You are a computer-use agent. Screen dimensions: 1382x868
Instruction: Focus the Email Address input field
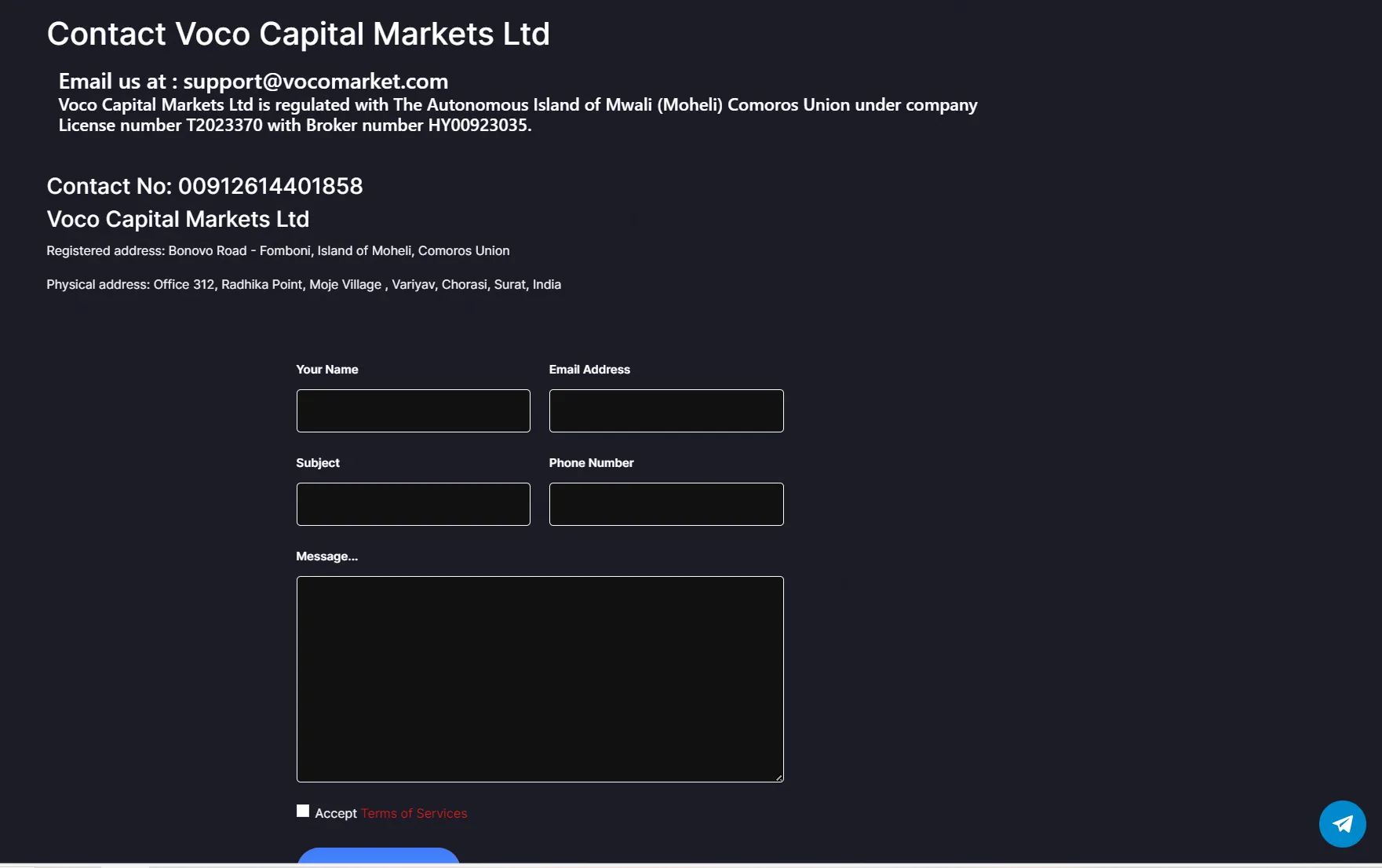666,410
